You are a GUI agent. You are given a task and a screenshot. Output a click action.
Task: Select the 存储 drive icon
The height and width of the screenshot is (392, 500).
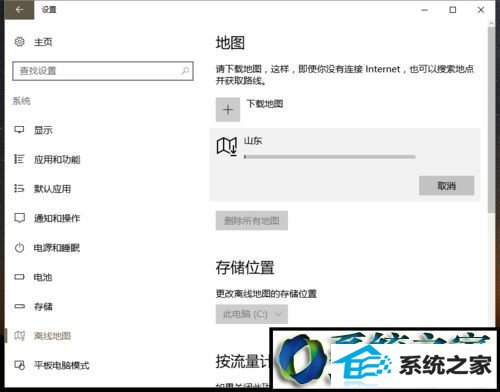point(19,306)
